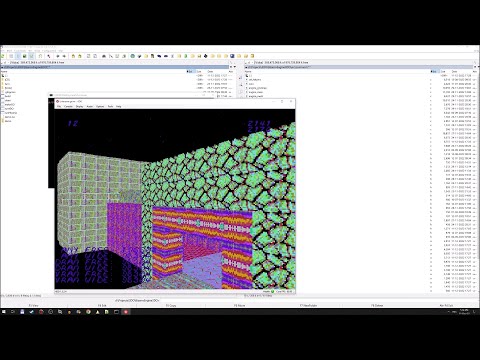Click the F5 Copy button in Total Commander

click(171, 305)
